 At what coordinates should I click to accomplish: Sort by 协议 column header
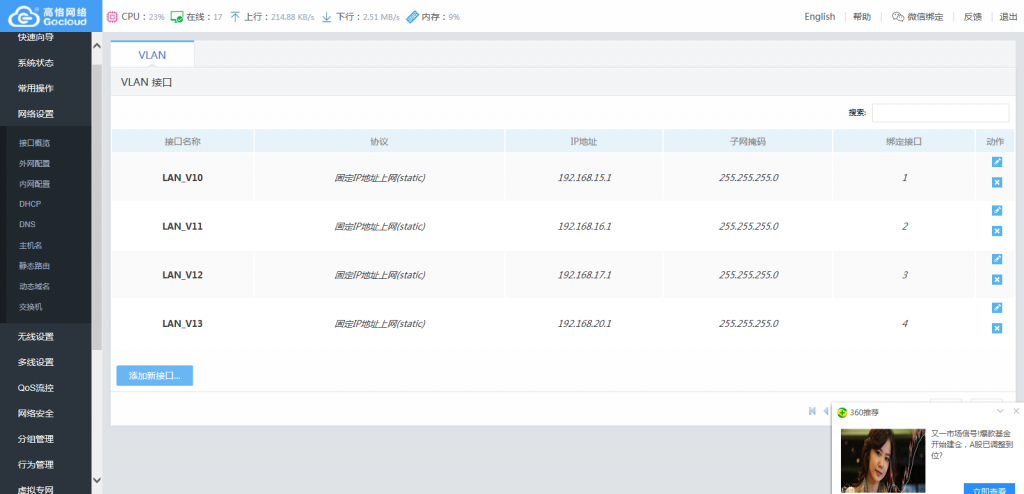coord(379,141)
